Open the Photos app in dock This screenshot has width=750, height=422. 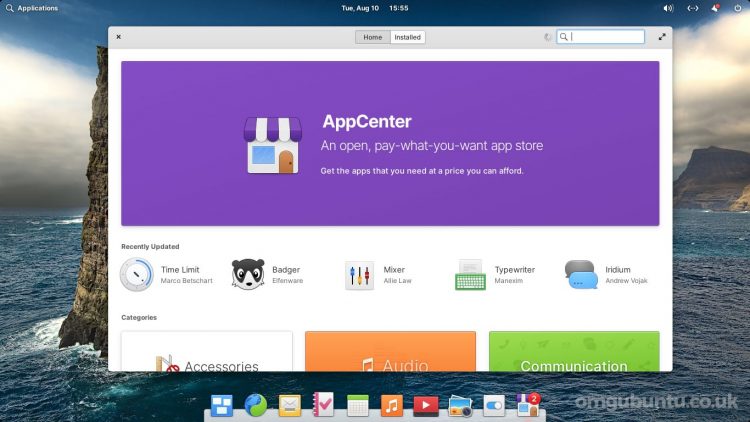tap(460, 406)
